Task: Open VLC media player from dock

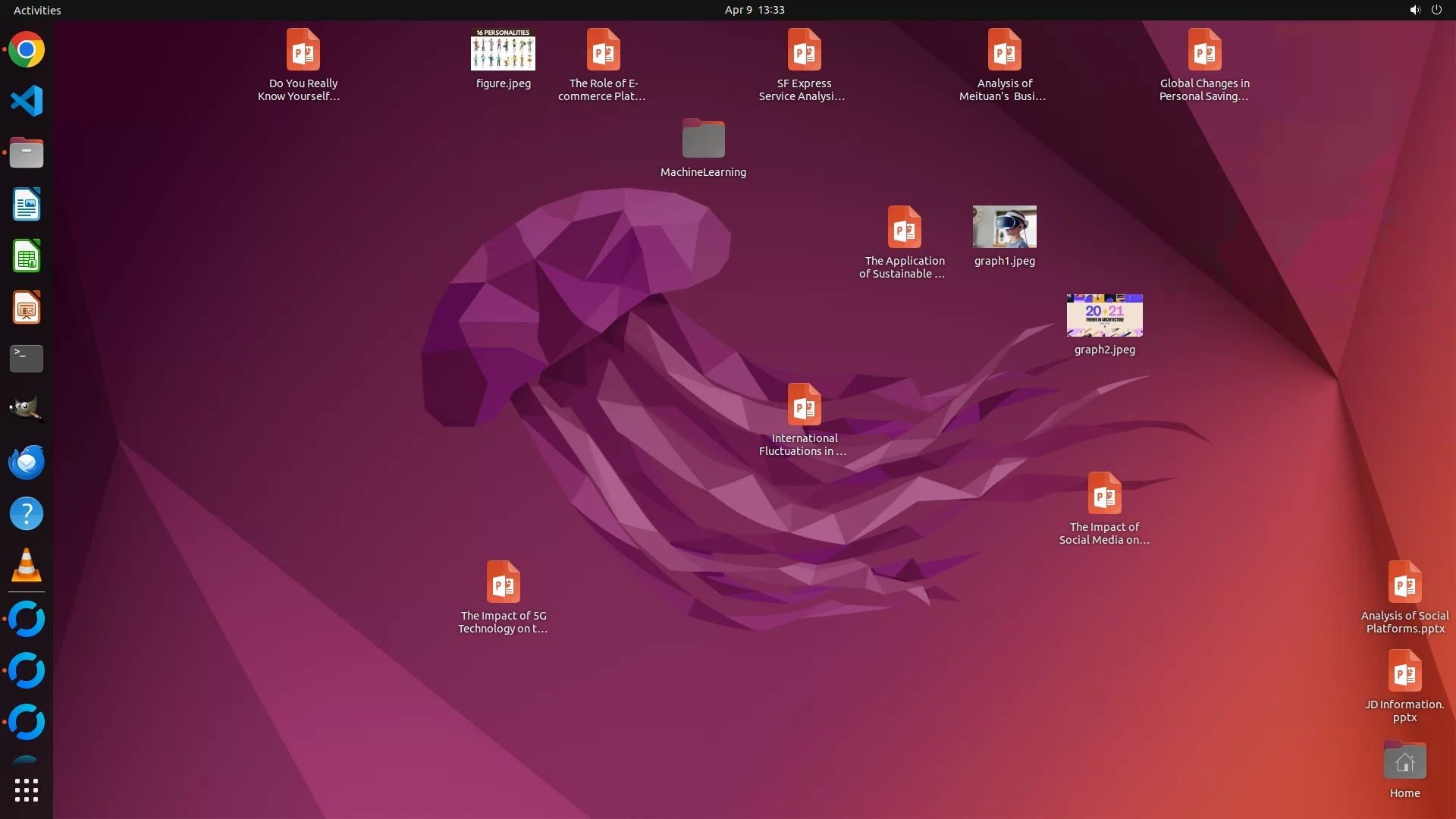Action: pos(27,566)
